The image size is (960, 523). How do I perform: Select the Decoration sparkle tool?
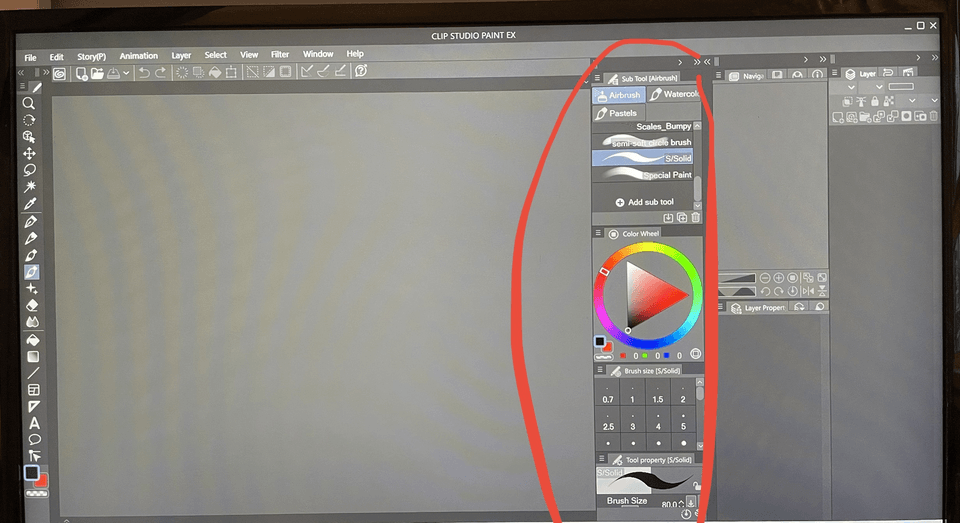click(32, 288)
